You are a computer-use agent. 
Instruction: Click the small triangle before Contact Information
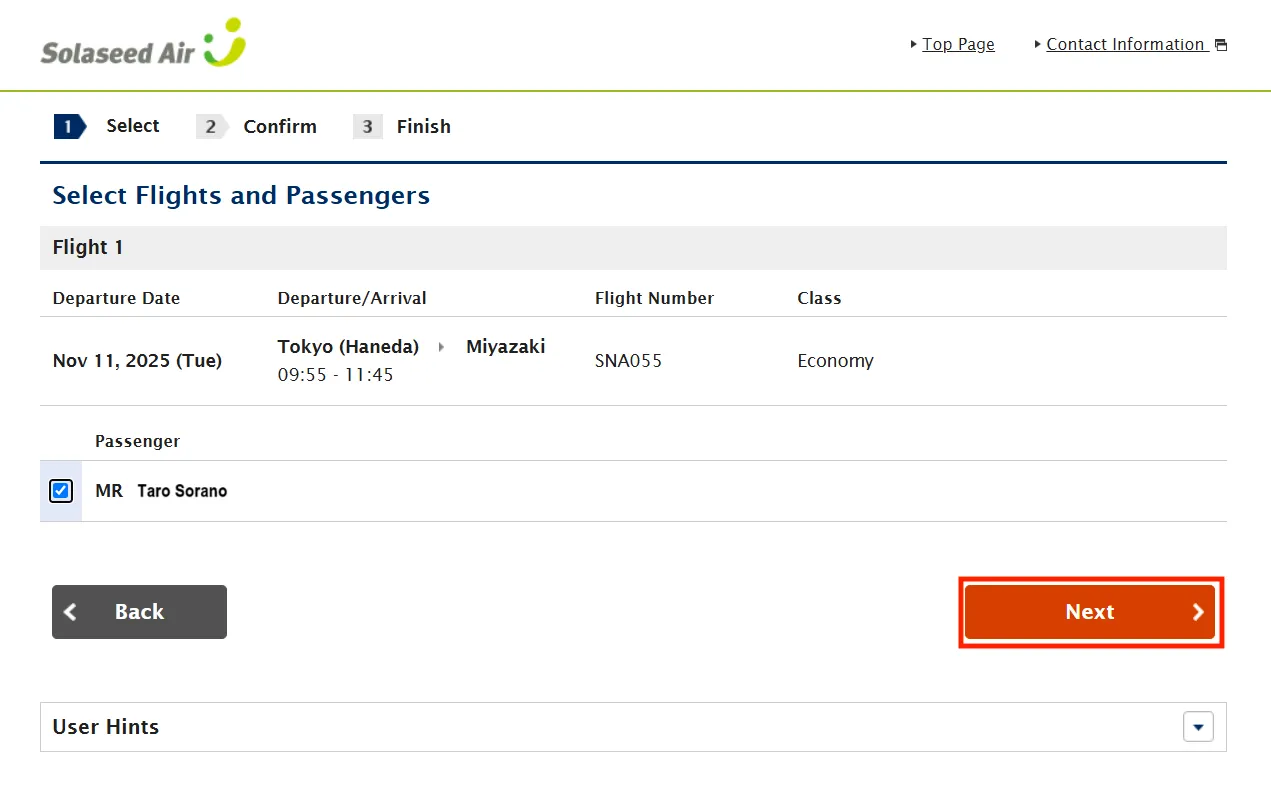pos(1038,45)
